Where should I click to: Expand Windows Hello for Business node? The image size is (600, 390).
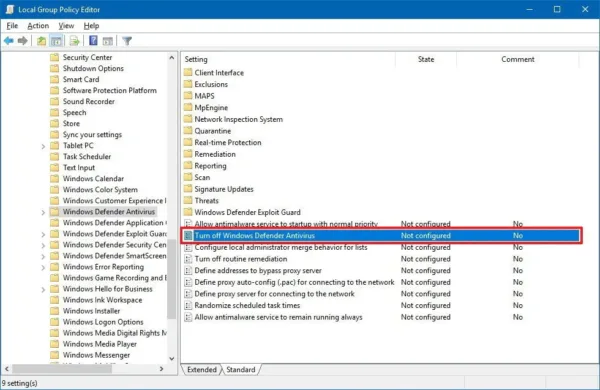pyautogui.click(x=43, y=290)
